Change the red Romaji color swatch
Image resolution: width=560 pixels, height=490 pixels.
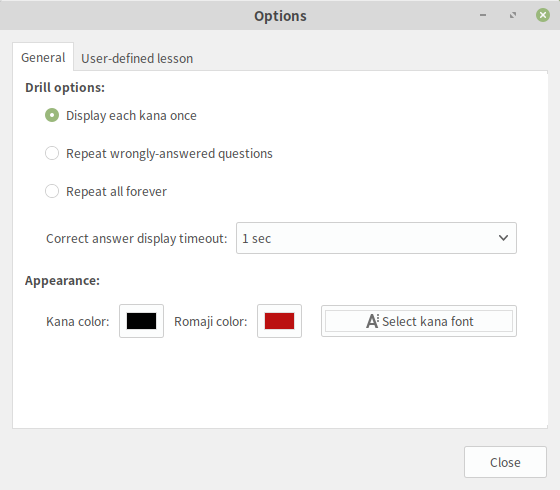pos(279,321)
